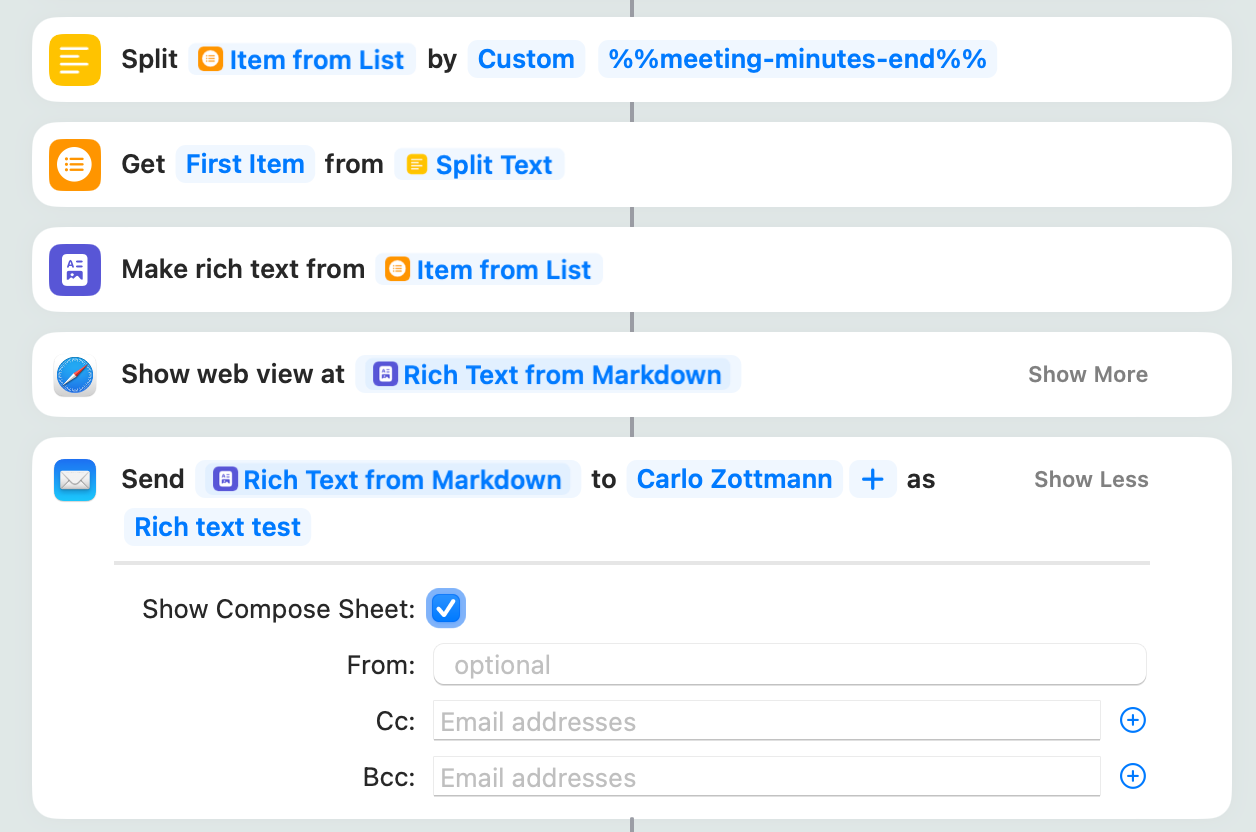Screen dimensions: 1256x832
Task: Click the From optional field
Action: pyautogui.click(x=789, y=665)
